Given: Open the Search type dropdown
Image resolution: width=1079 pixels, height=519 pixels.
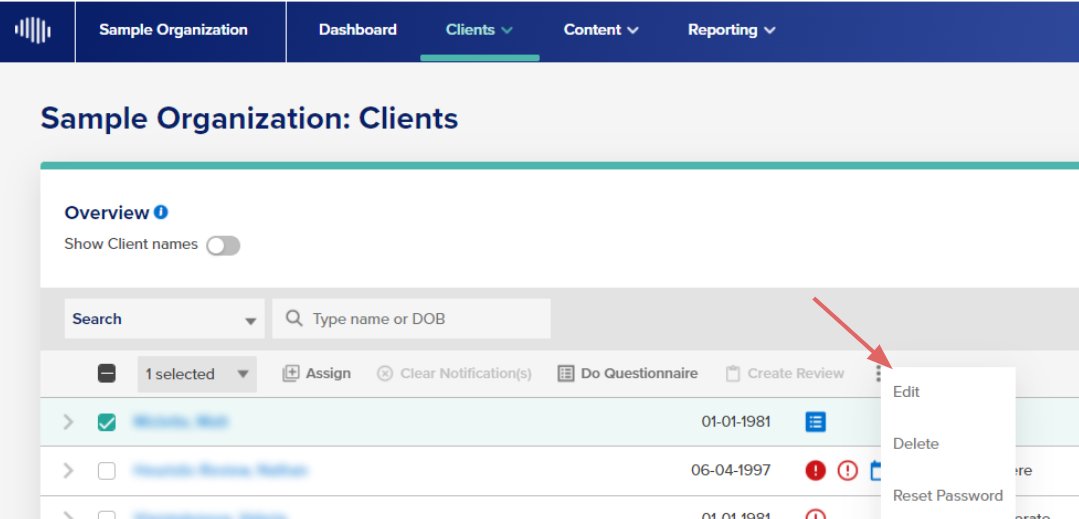Looking at the screenshot, I should pos(164,319).
